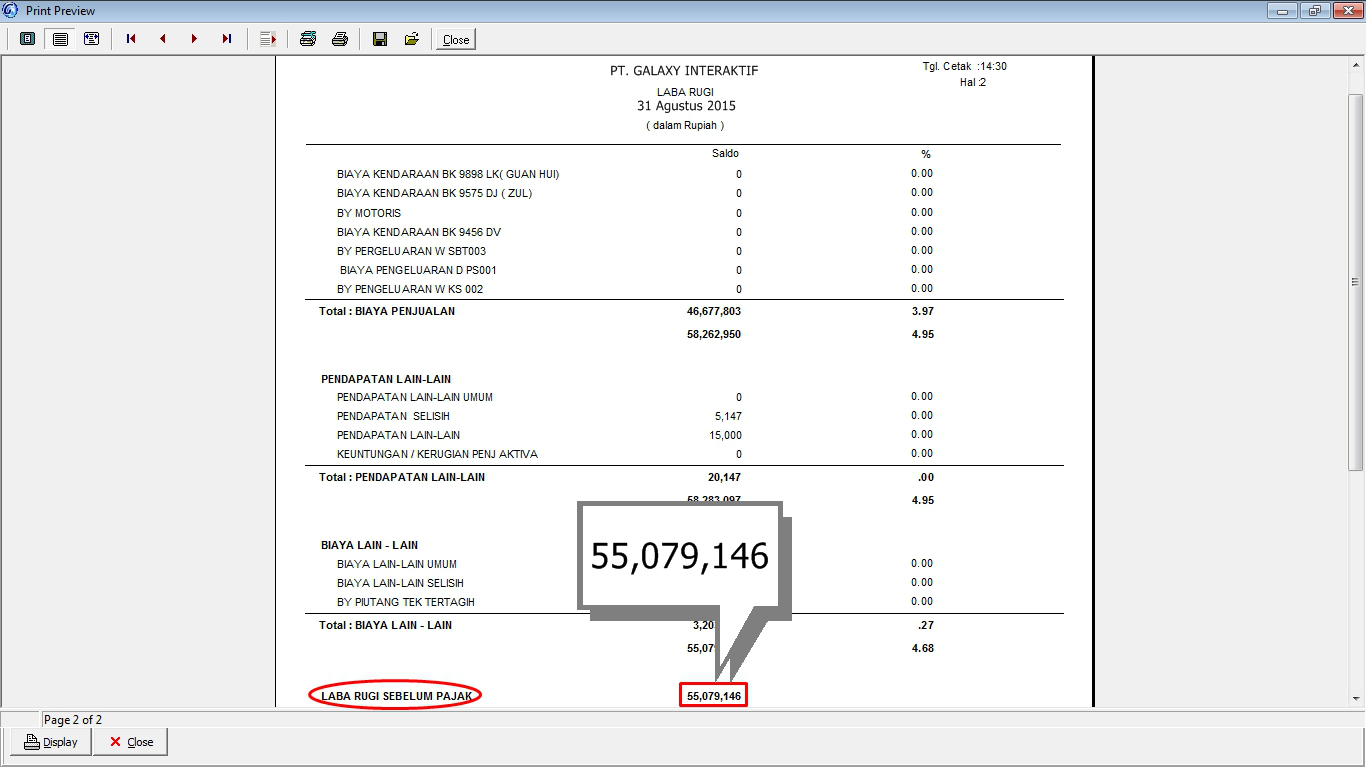The height and width of the screenshot is (768, 1366).
Task: Click the Display button at bottom
Action: 51,742
